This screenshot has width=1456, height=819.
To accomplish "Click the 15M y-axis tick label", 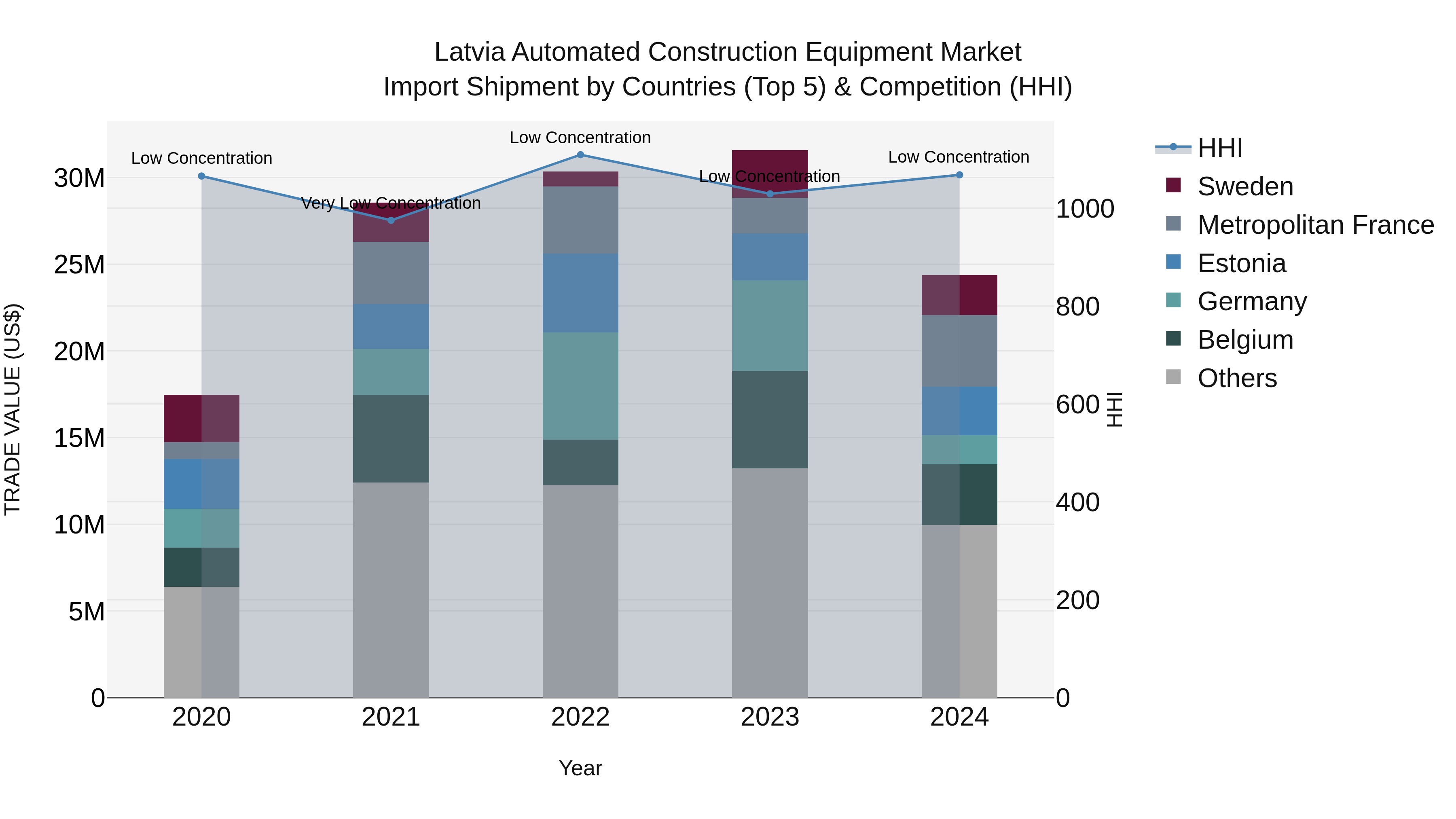I will [79, 438].
